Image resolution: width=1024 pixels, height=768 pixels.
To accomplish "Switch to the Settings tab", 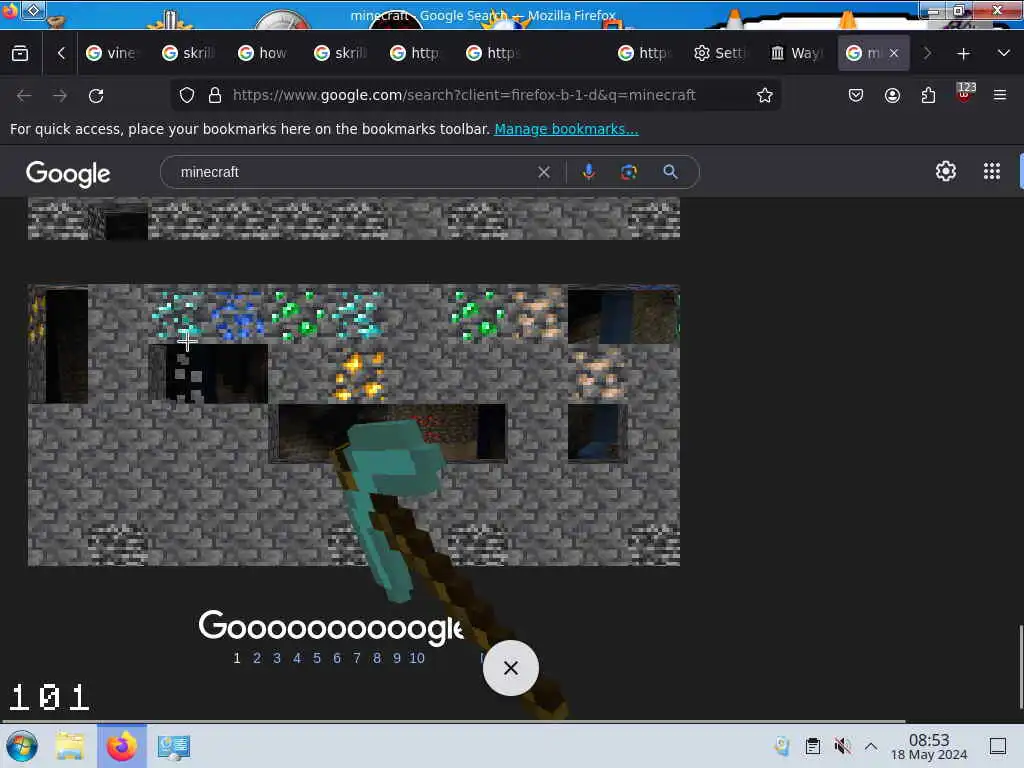I will tap(720, 53).
